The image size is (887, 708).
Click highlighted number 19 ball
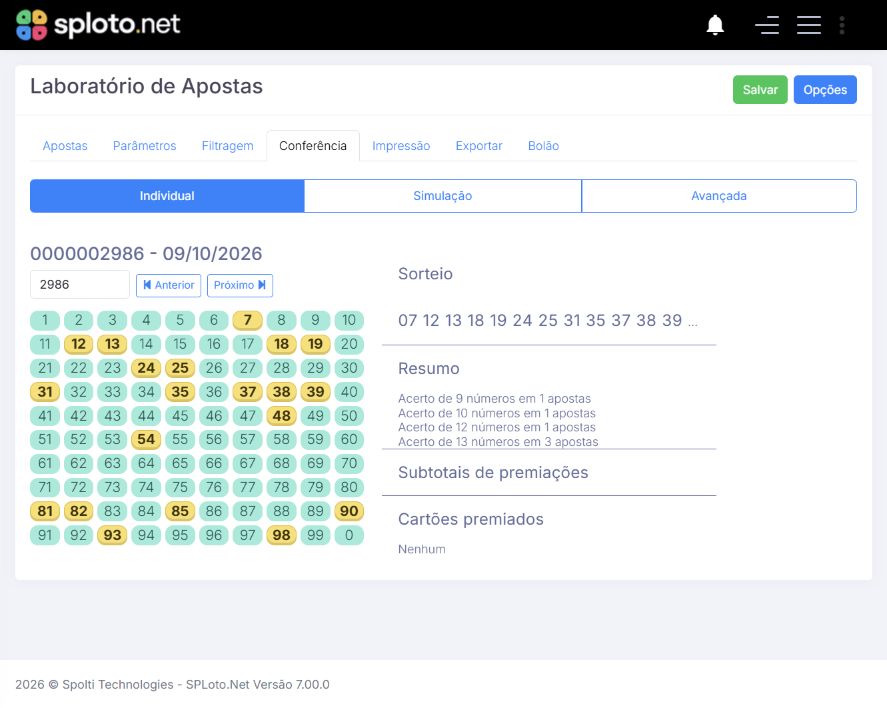315,344
